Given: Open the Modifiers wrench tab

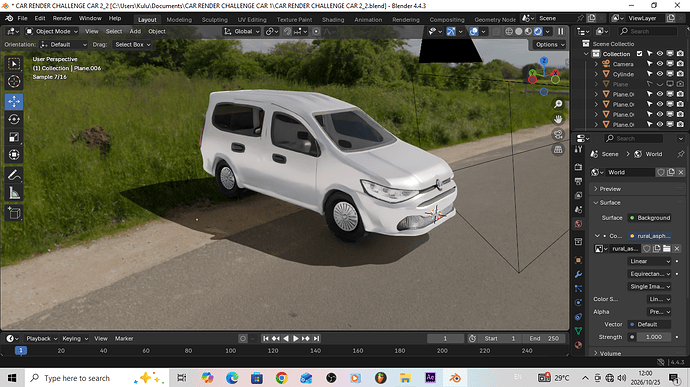Looking at the screenshot, I should point(578,274).
